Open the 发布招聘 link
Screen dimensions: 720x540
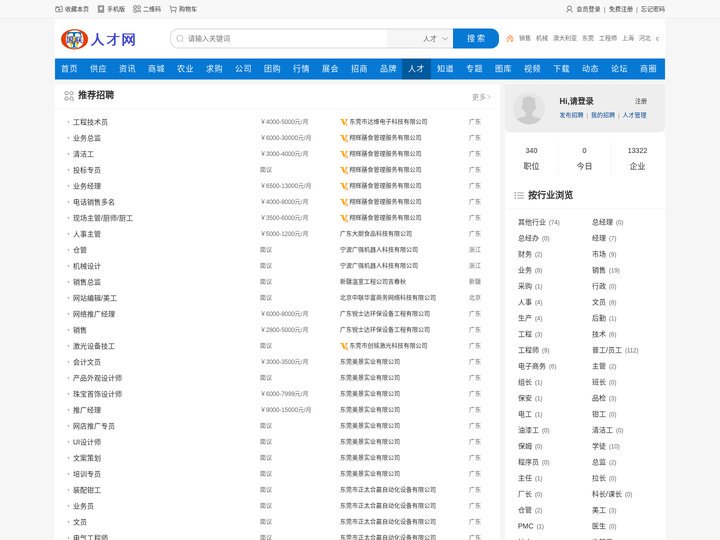point(571,115)
